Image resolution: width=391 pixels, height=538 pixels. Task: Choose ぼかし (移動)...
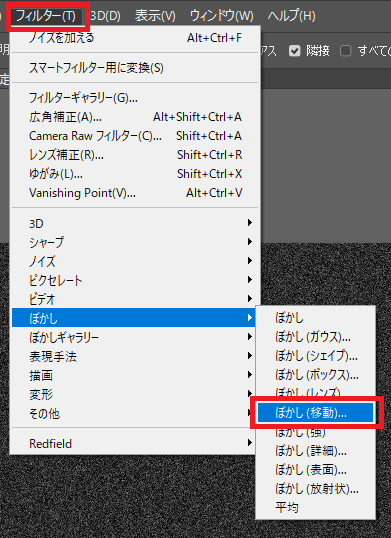pyautogui.click(x=316, y=413)
